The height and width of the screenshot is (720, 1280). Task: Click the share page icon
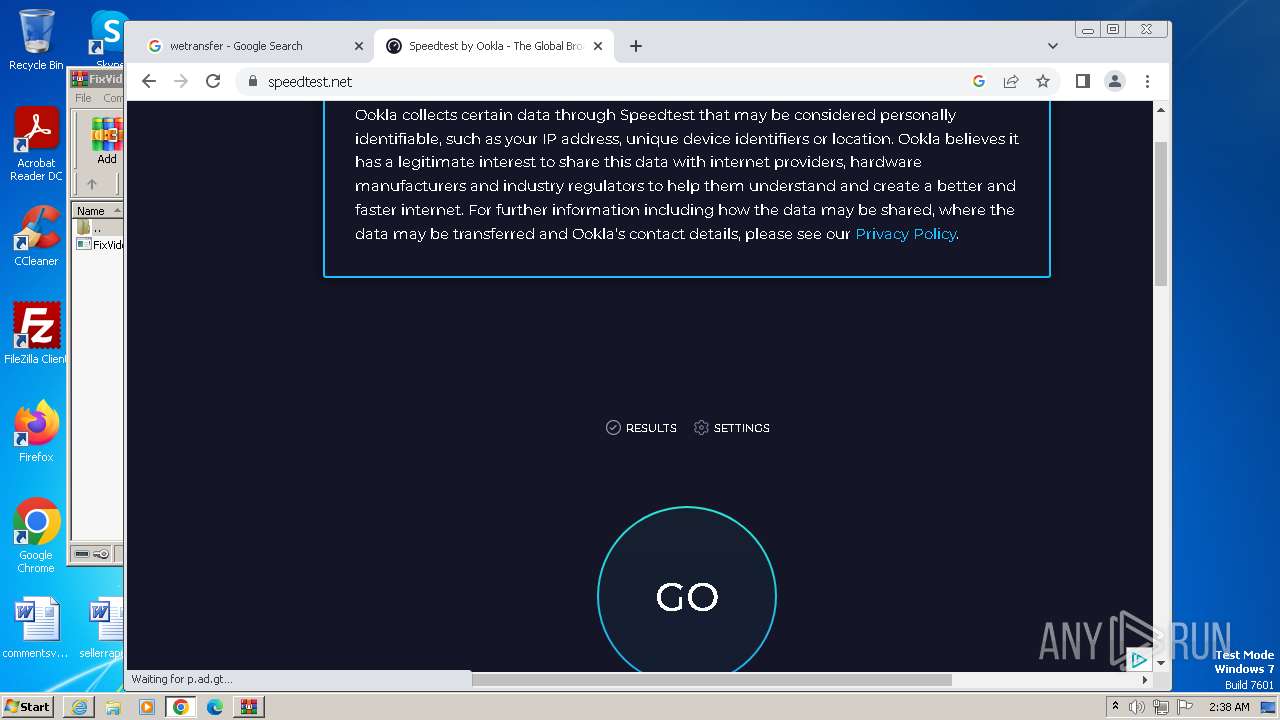(1011, 81)
